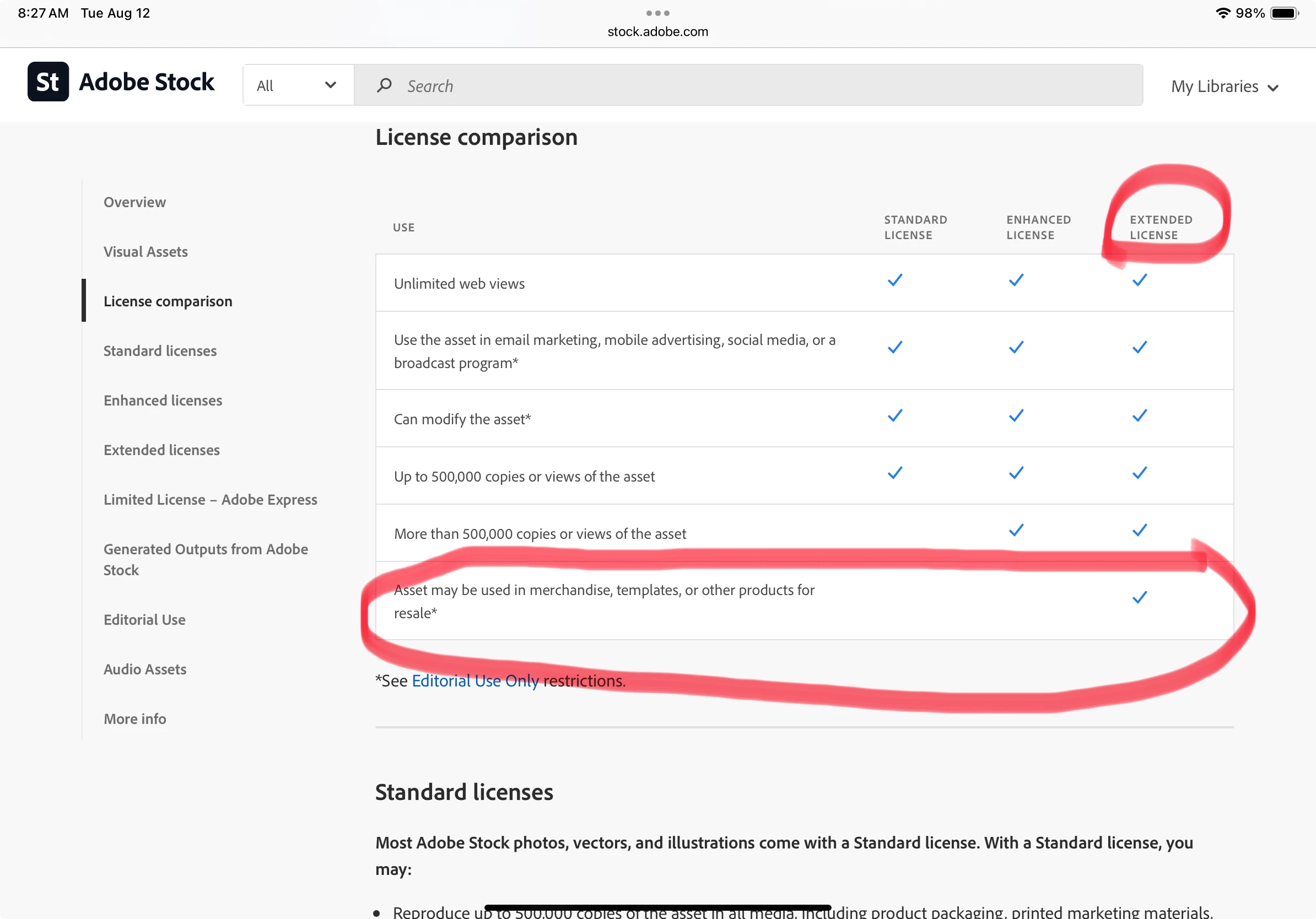Click Enhanced License checkmark for more than 500,000 copies

[x=1016, y=530]
